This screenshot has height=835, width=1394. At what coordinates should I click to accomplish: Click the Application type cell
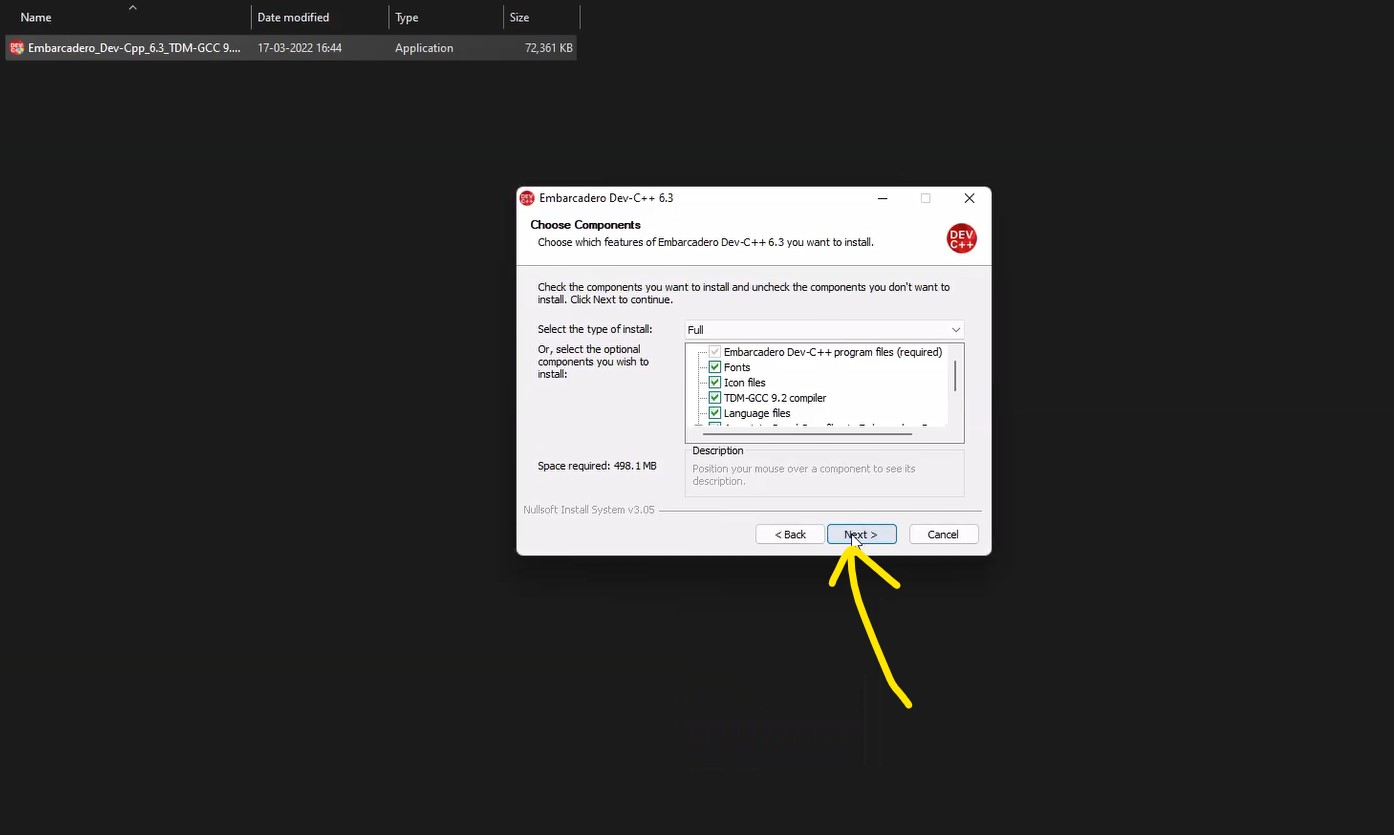point(424,48)
